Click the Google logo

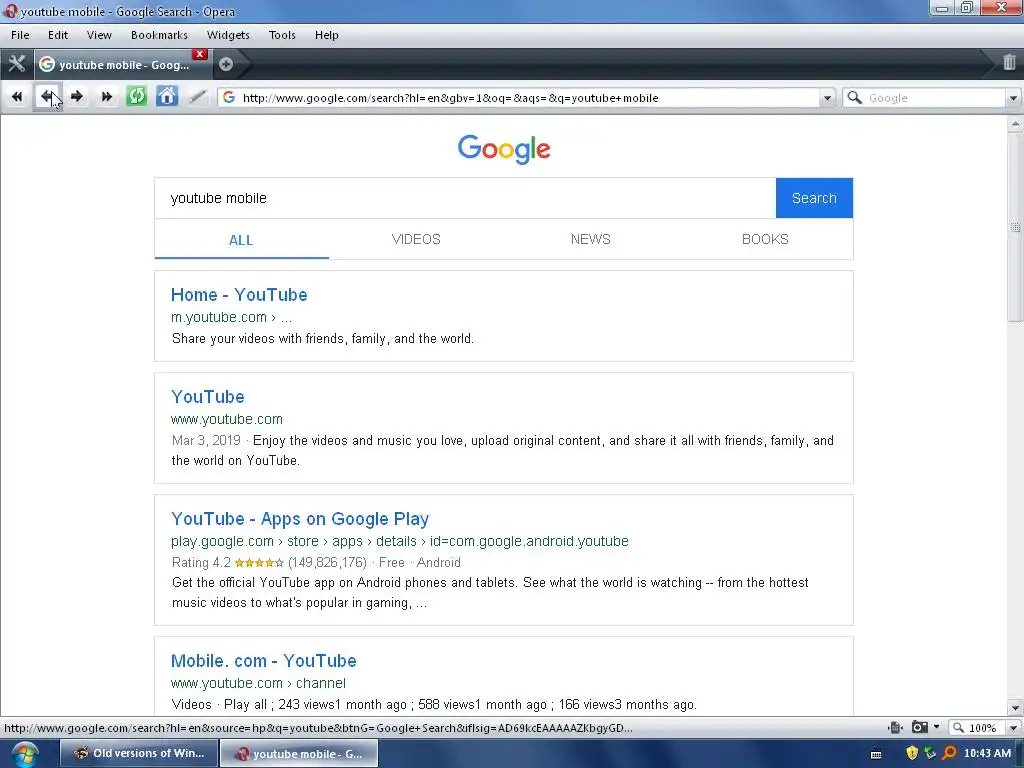pos(504,150)
